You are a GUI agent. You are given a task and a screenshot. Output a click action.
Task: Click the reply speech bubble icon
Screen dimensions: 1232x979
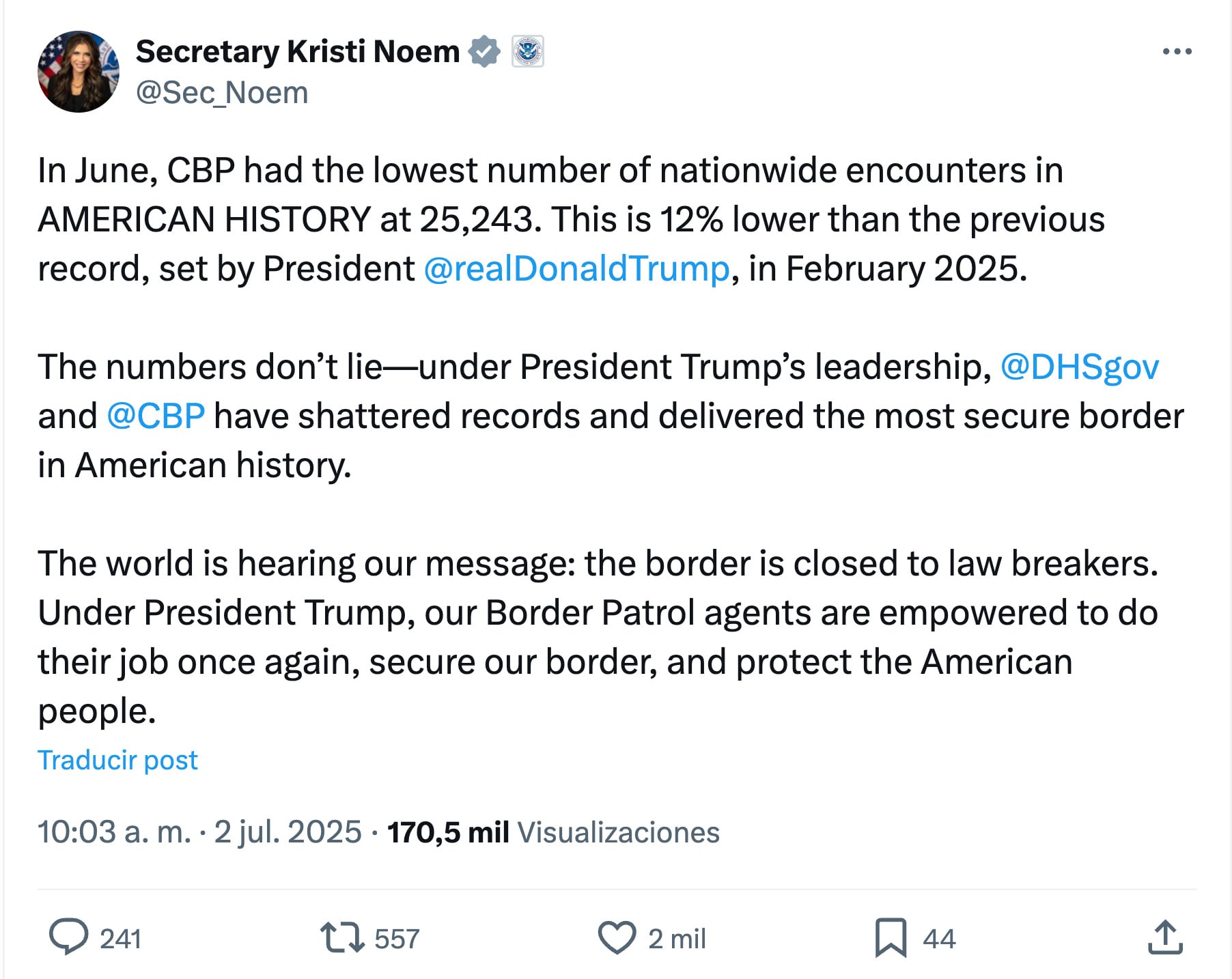[68, 937]
